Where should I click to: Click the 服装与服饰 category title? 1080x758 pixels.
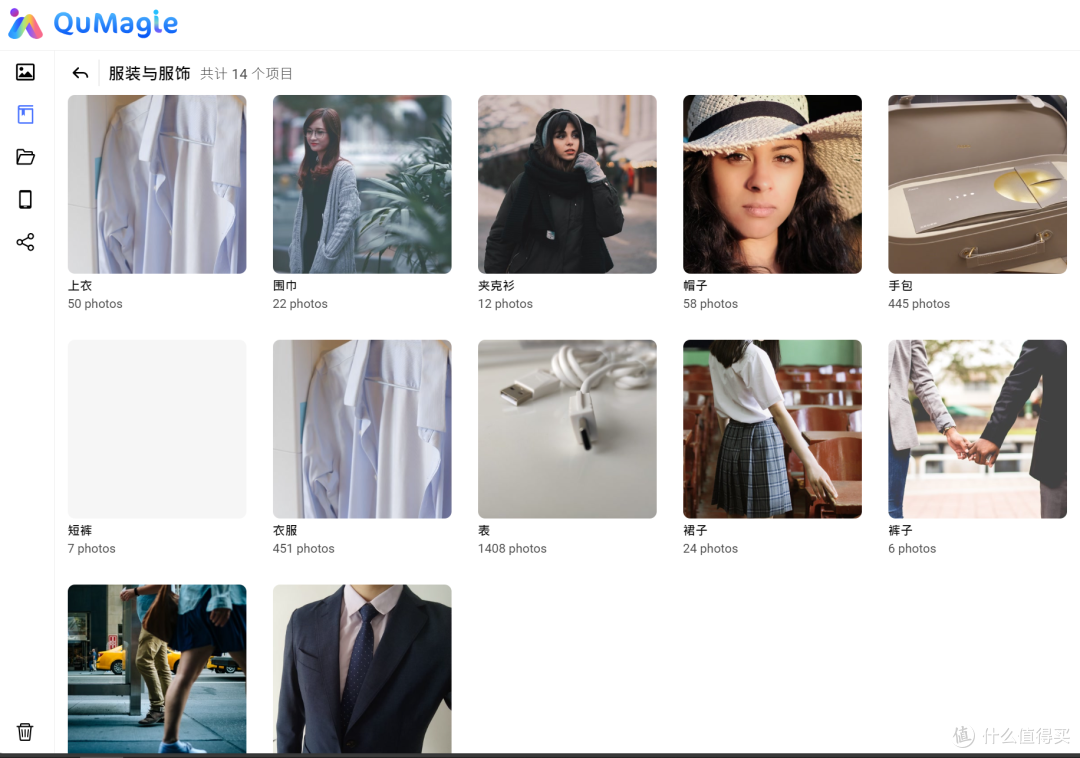(x=149, y=74)
